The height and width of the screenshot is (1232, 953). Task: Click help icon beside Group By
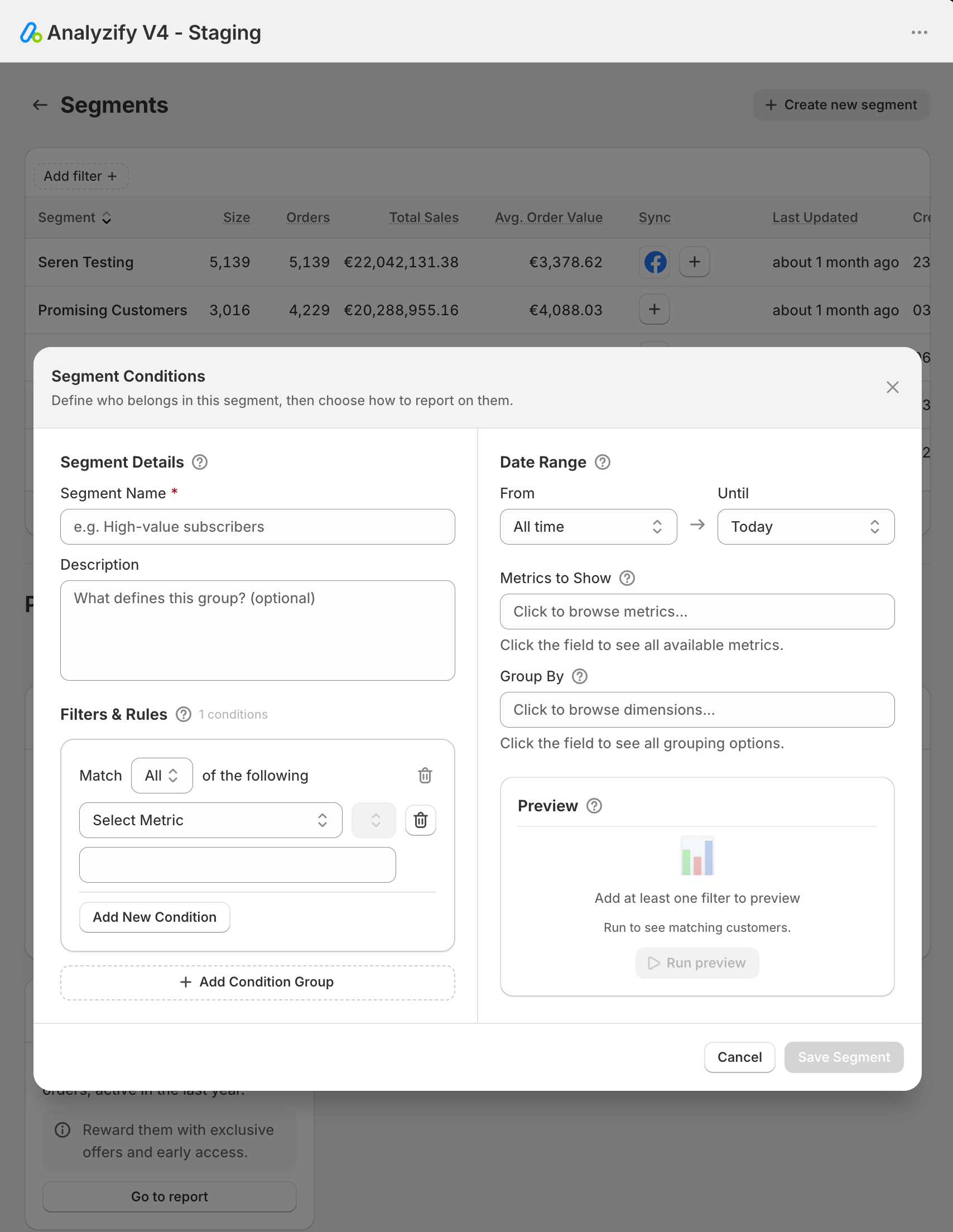point(580,676)
